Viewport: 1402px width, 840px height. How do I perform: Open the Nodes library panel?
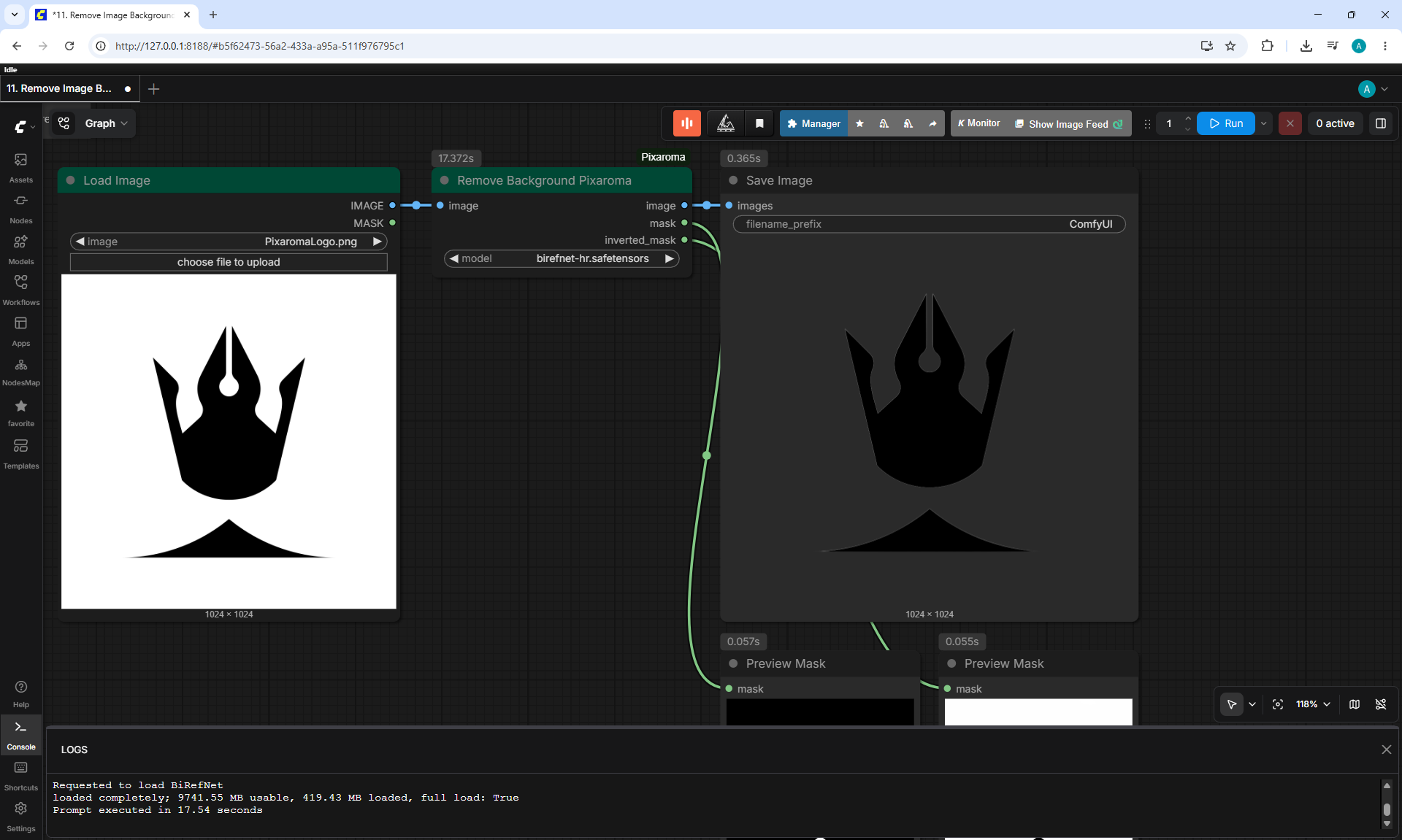[20, 209]
